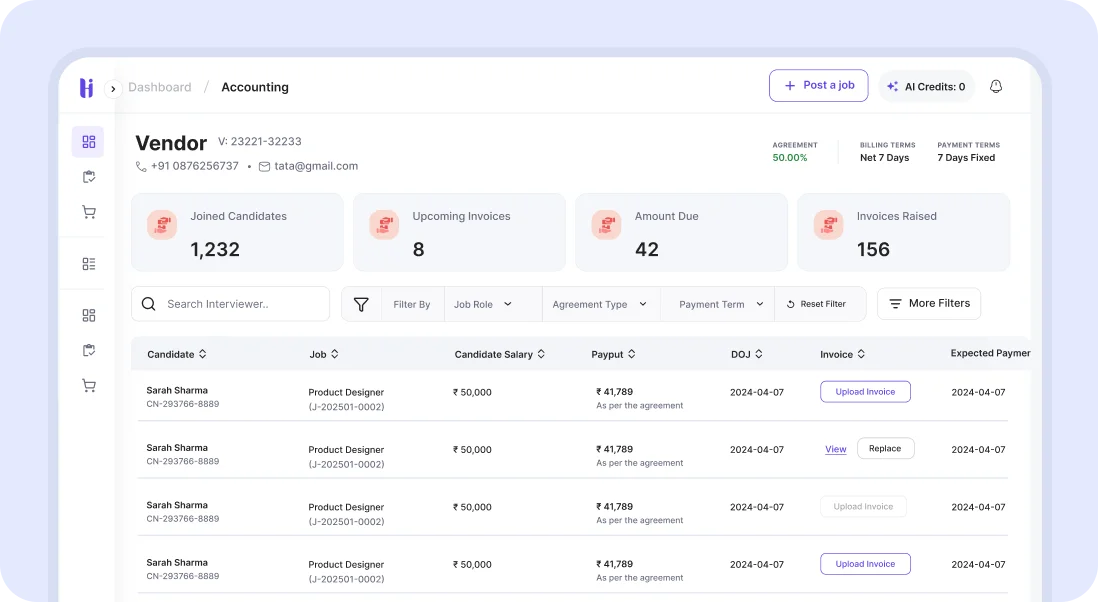Viewport: 1098px width, 602px height.
Task: Open the shopping cart icon in sidebar
Action: coord(88,212)
